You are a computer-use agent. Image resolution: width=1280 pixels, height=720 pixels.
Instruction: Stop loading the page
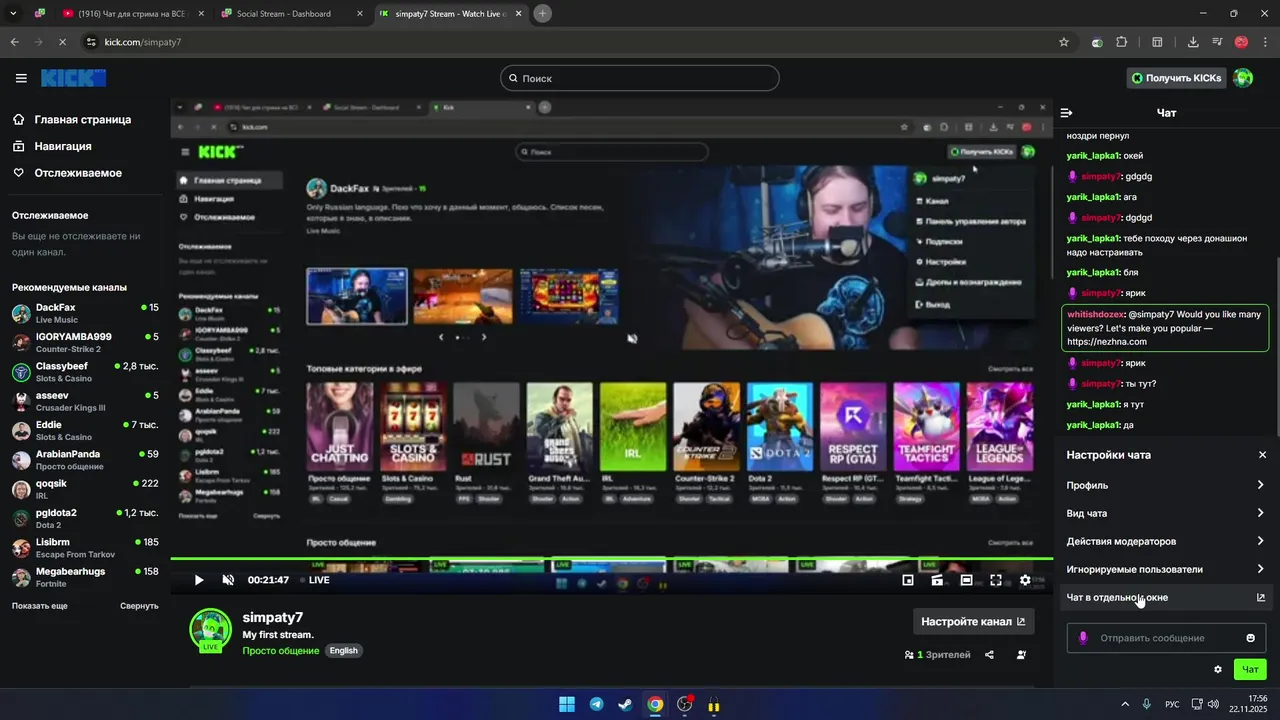tap(62, 42)
